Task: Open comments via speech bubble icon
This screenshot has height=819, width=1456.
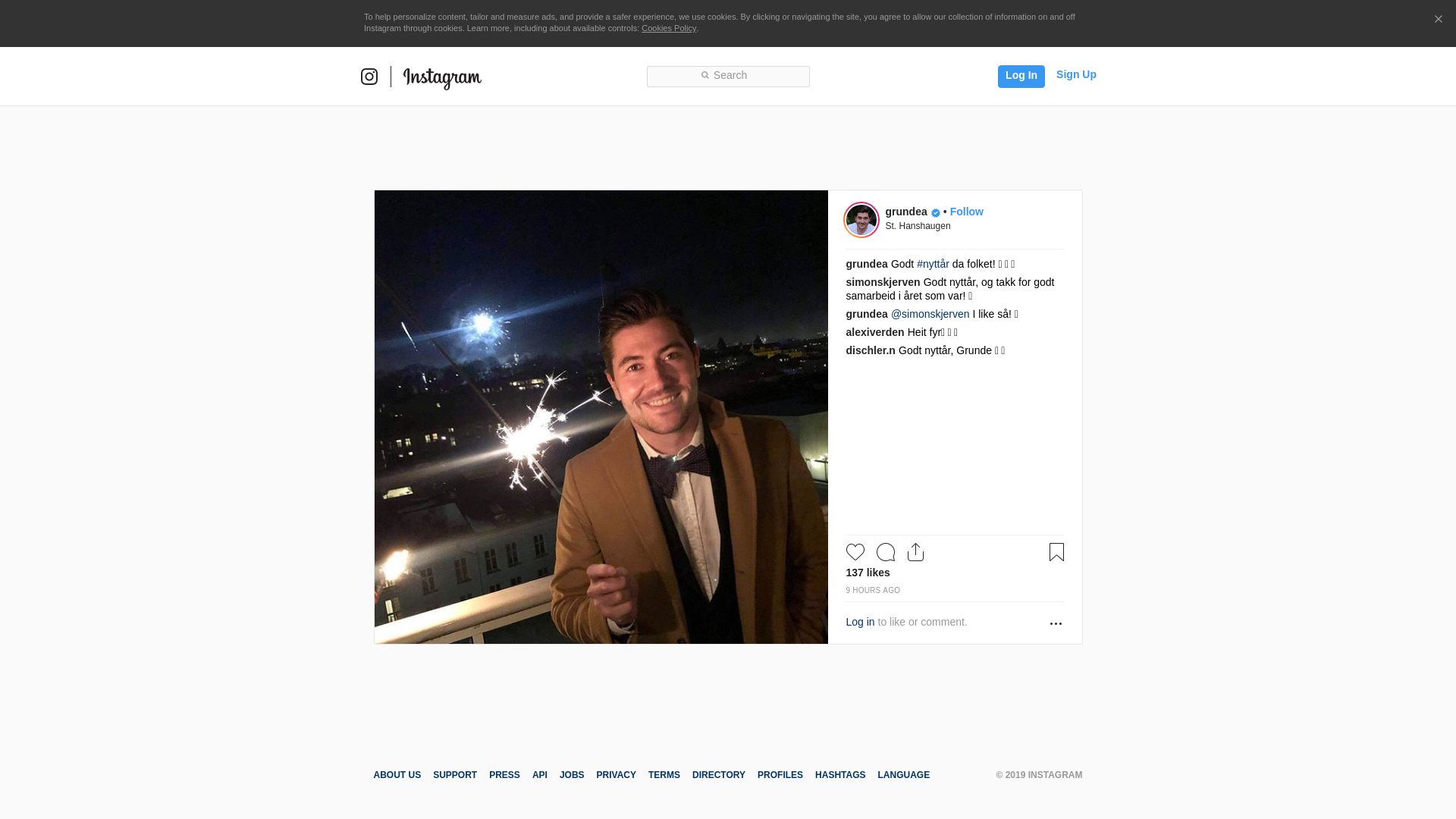Action: 885,552
